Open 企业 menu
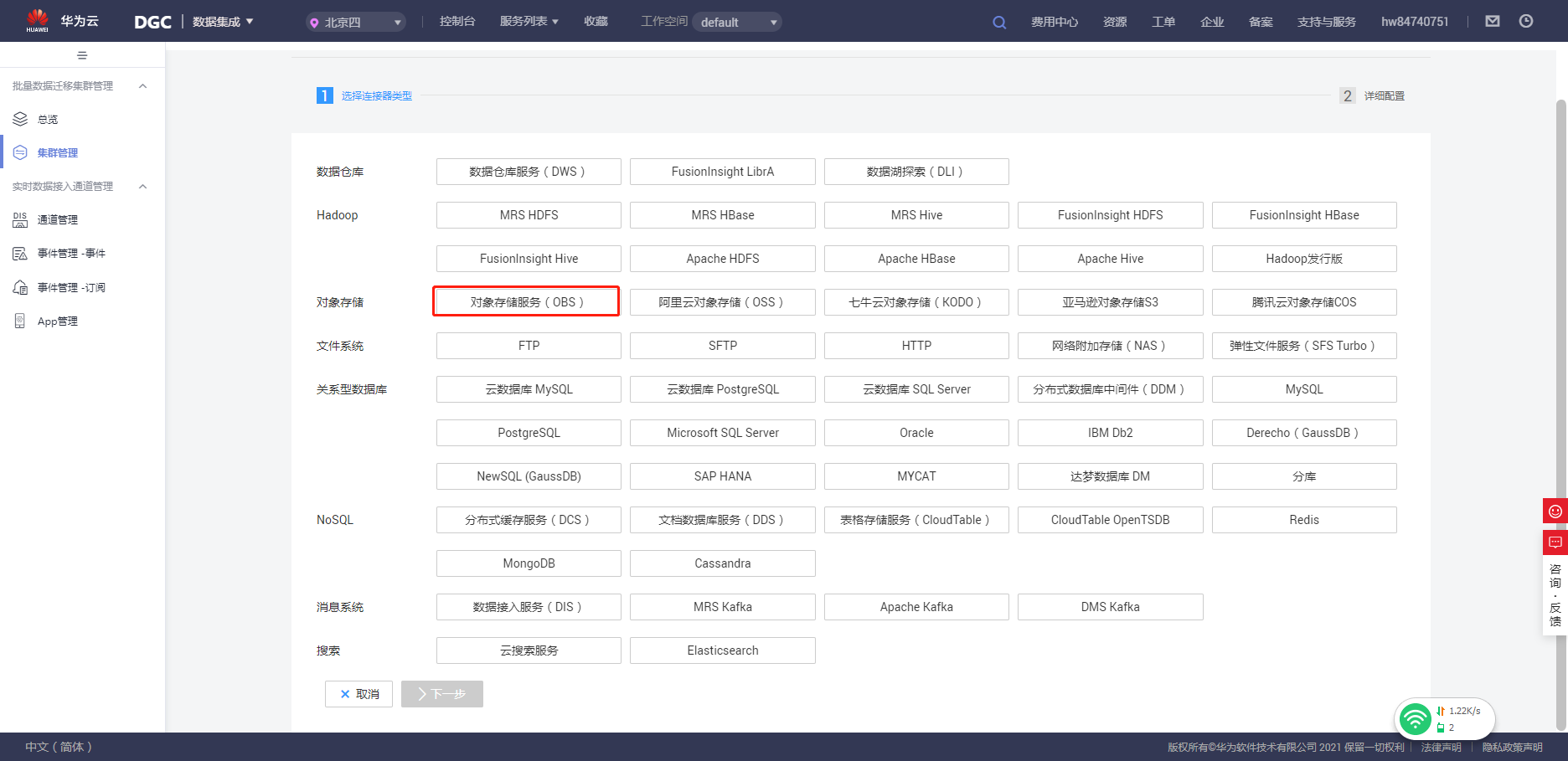 coord(1212,22)
